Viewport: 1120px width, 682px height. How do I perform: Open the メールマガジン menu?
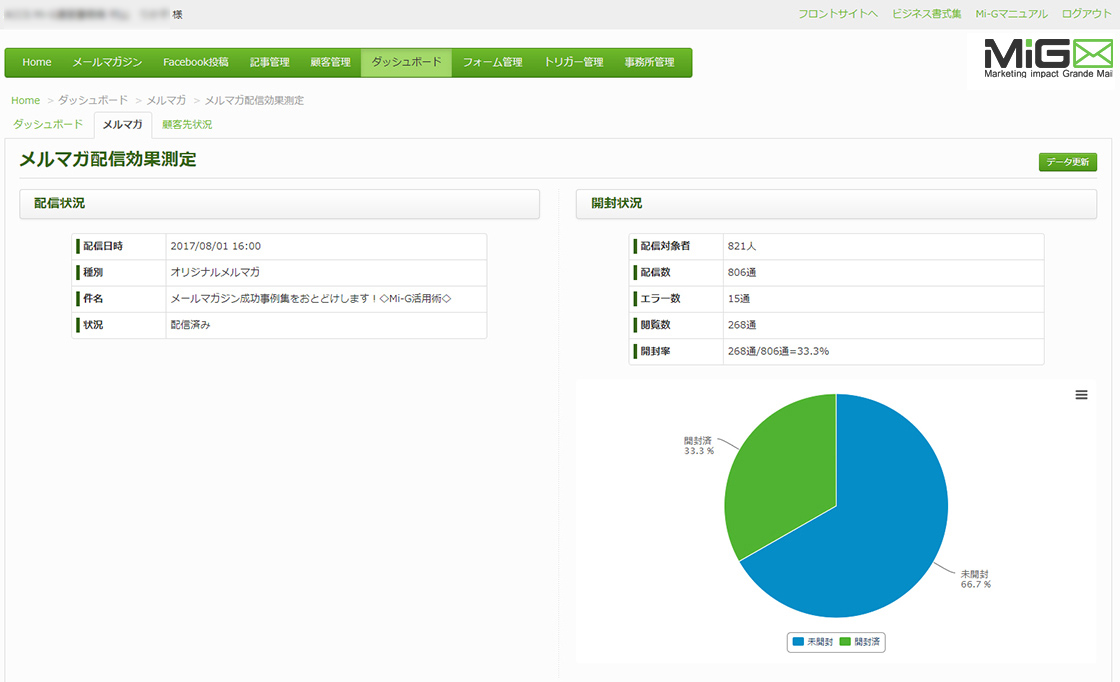[x=107, y=62]
